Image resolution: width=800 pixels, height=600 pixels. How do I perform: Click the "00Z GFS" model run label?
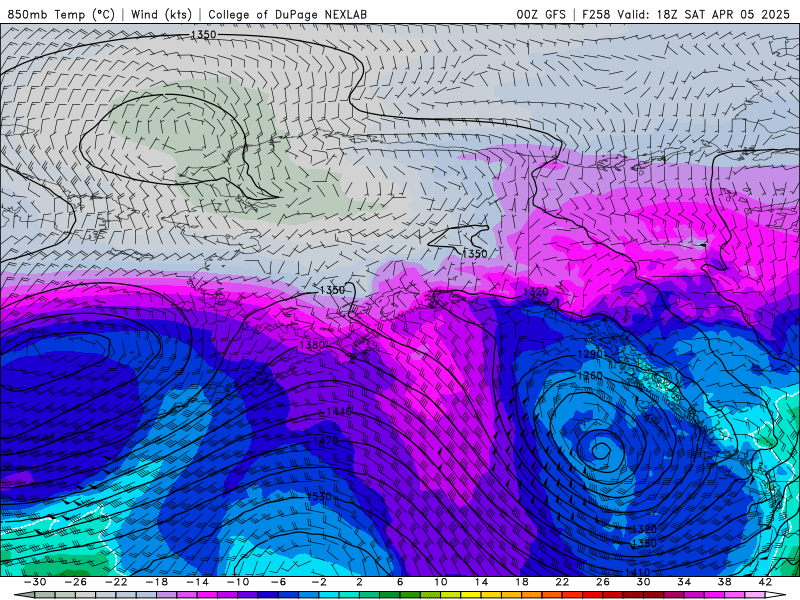[541, 14]
